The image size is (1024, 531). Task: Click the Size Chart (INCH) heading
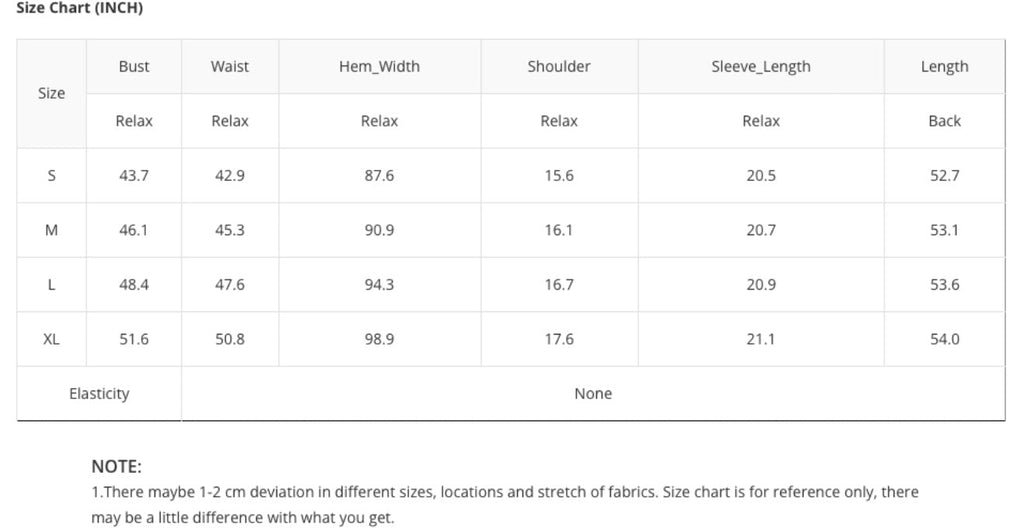click(80, 8)
